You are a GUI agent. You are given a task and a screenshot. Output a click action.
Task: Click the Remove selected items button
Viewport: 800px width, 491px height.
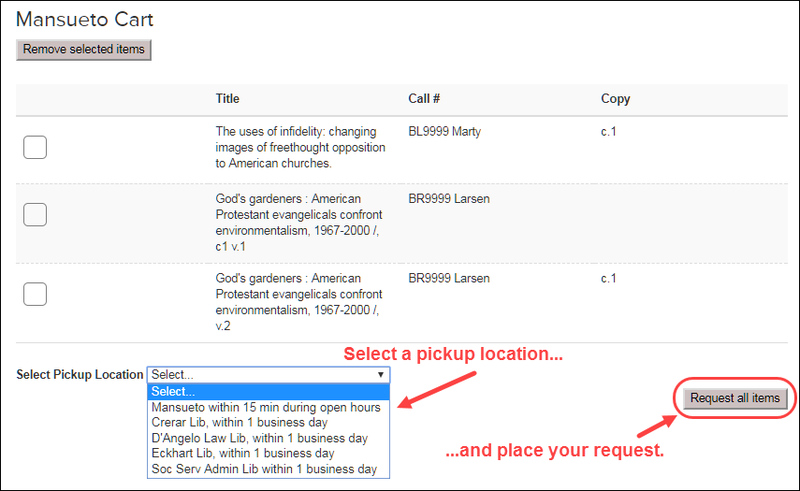(84, 50)
